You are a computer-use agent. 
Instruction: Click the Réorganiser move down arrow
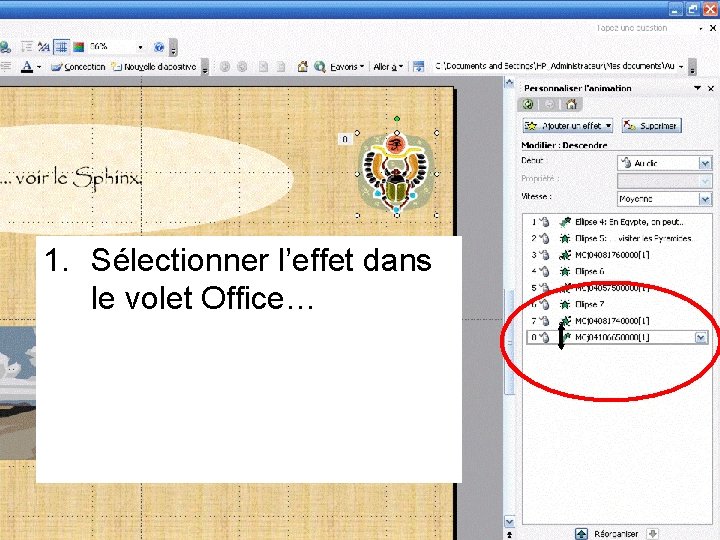click(652, 534)
